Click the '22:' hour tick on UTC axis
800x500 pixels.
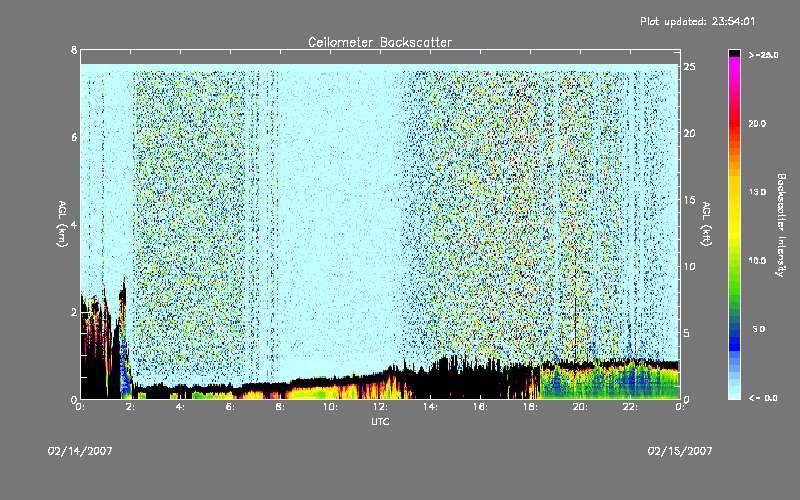click(631, 407)
